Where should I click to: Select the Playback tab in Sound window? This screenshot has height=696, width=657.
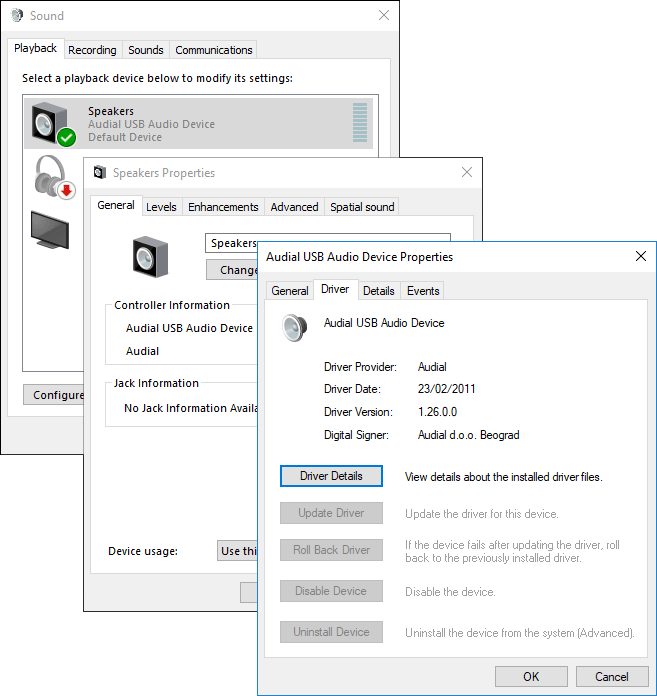click(36, 48)
